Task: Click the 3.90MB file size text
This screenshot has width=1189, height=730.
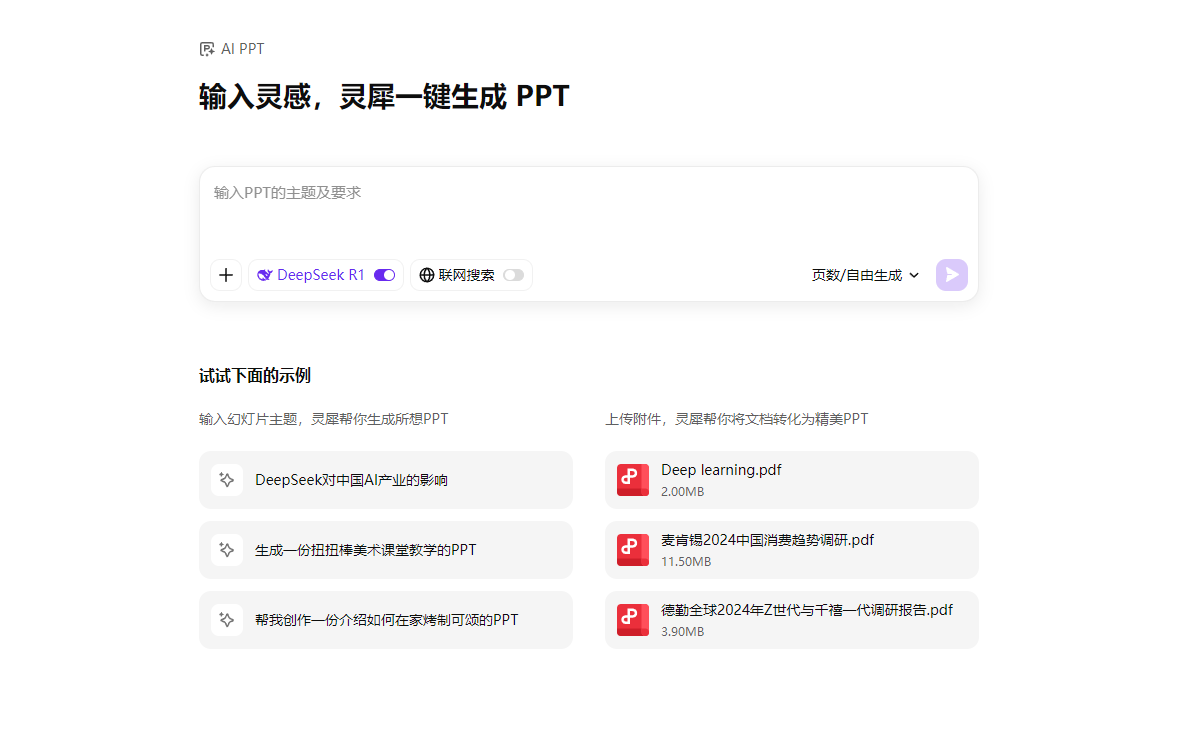Action: pyautogui.click(x=682, y=631)
